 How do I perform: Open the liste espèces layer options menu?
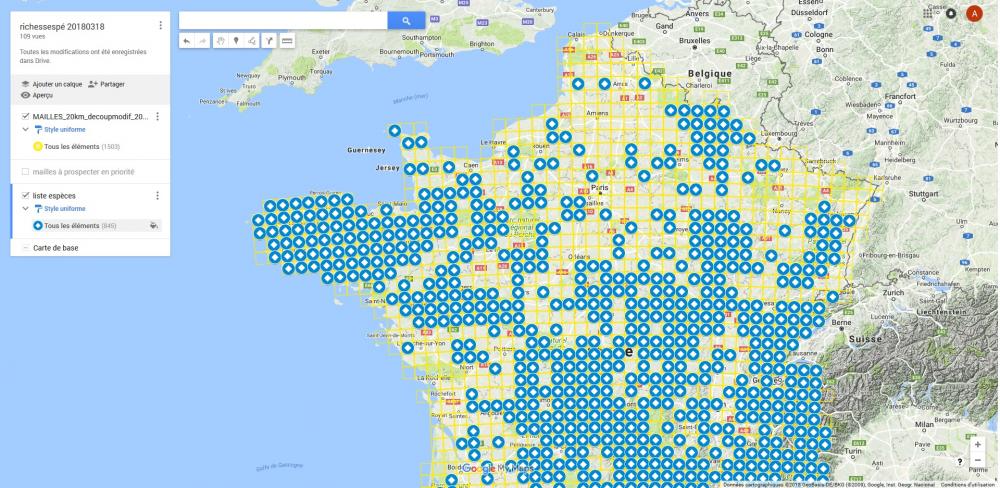click(x=157, y=196)
